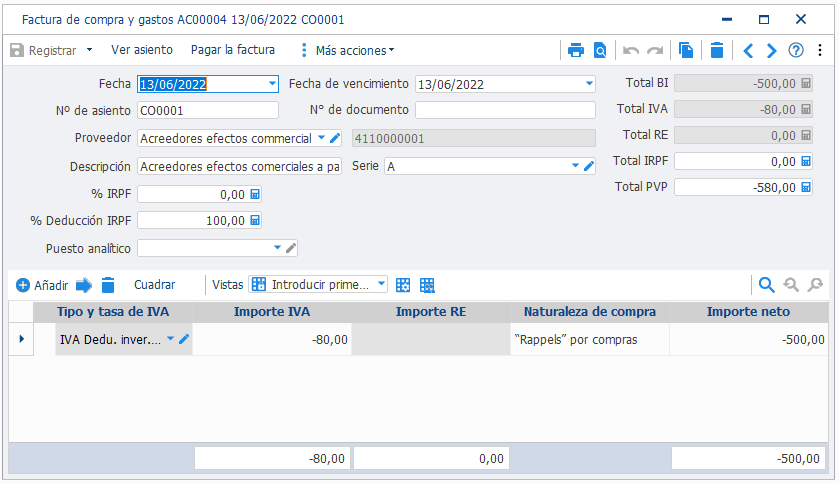Click the print icon in toolbar

[x=576, y=50]
